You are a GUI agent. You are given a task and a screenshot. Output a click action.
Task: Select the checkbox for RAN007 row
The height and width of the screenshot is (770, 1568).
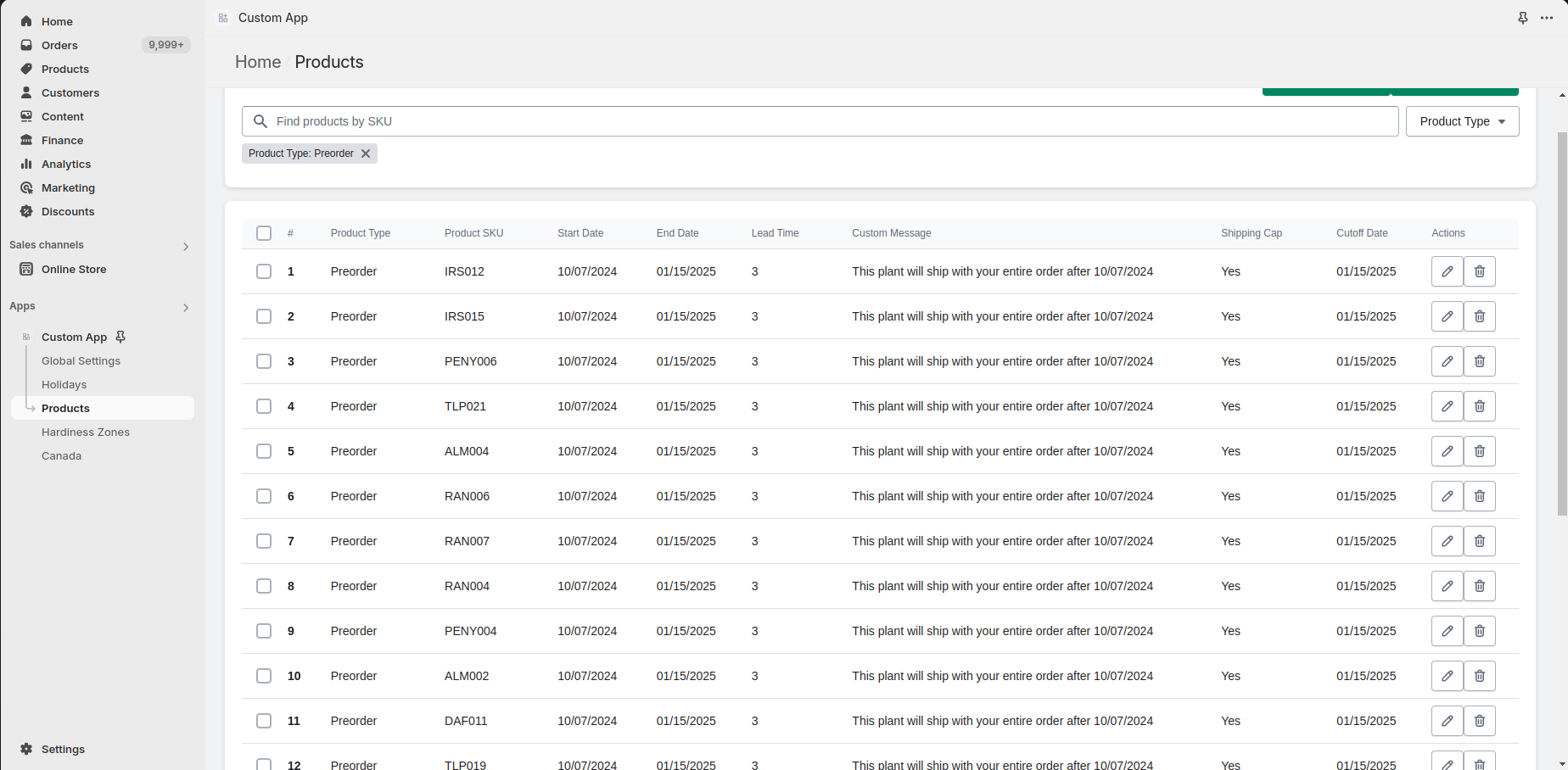pyautogui.click(x=264, y=541)
